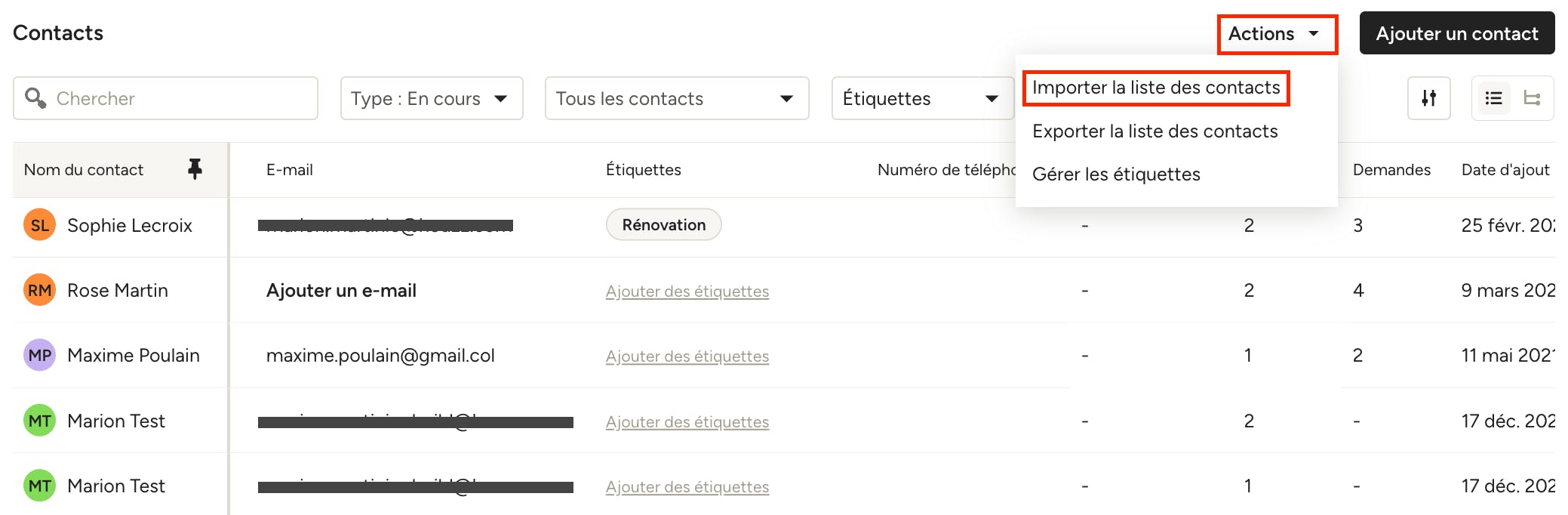The width and height of the screenshot is (1568, 515).
Task: Switch to list view icon
Action: [x=1493, y=98]
